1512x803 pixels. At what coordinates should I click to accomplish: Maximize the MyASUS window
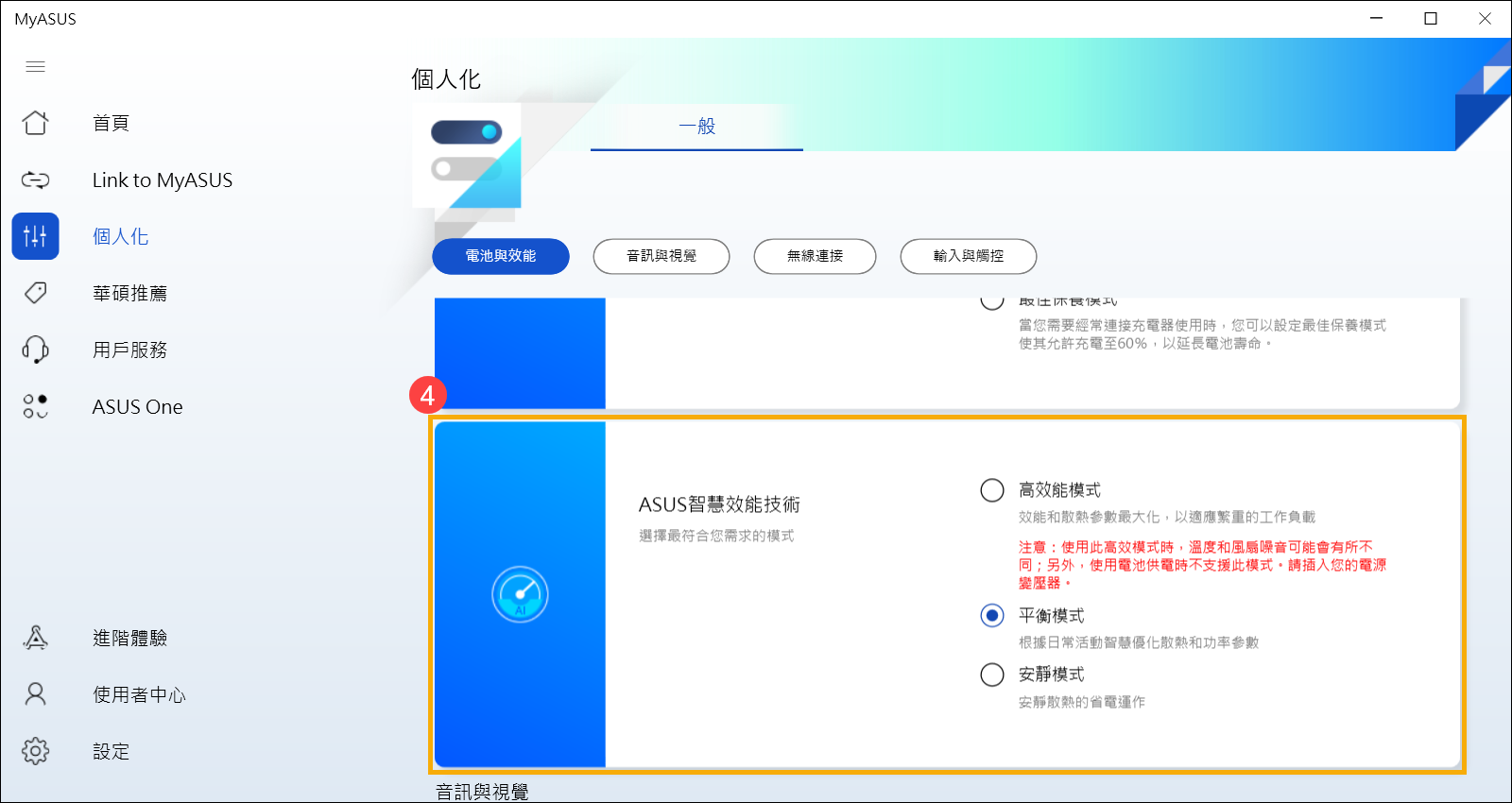tap(1431, 18)
